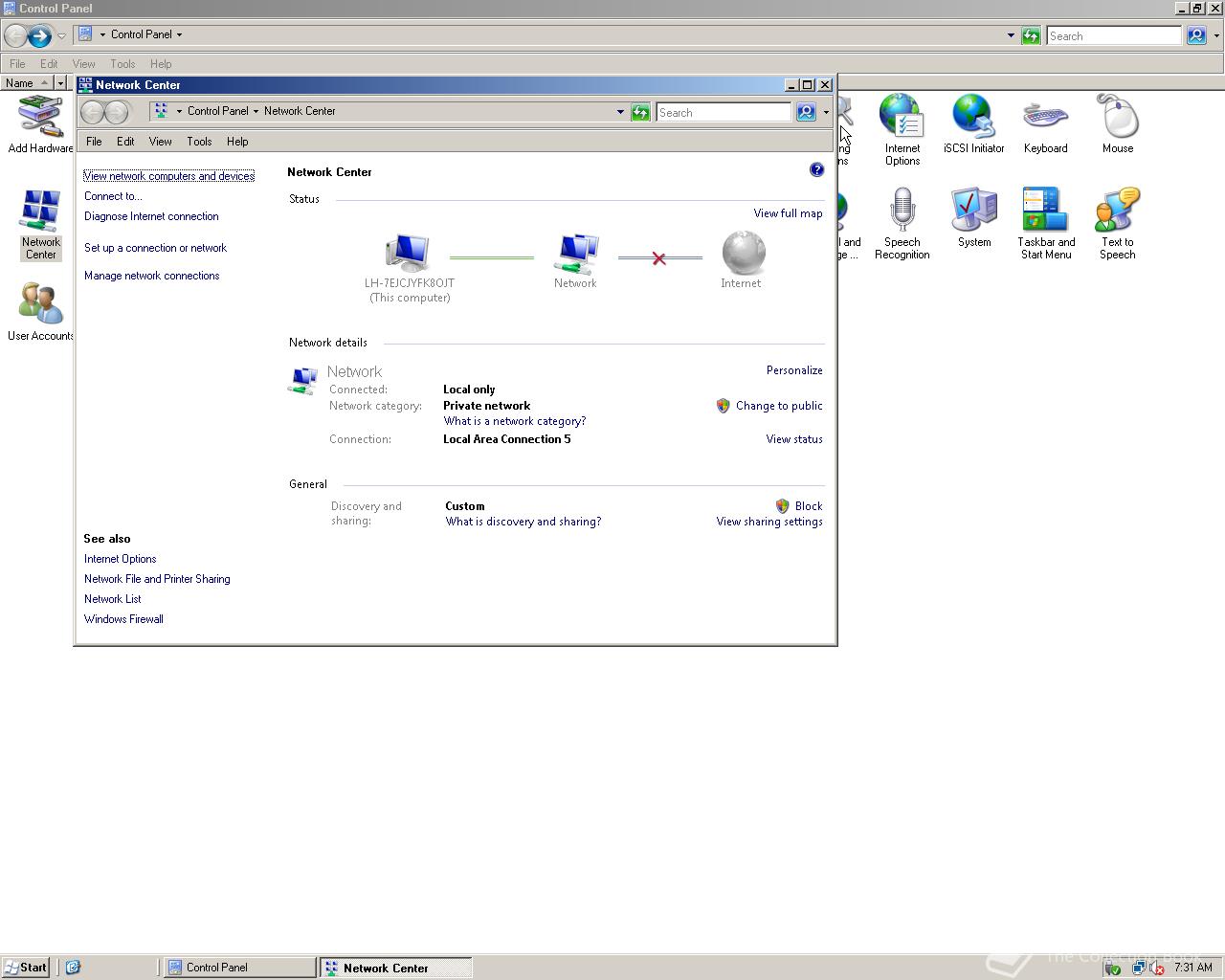The image size is (1225, 980).
Task: Switch to Control Panel taskbar button
Action: click(239, 968)
